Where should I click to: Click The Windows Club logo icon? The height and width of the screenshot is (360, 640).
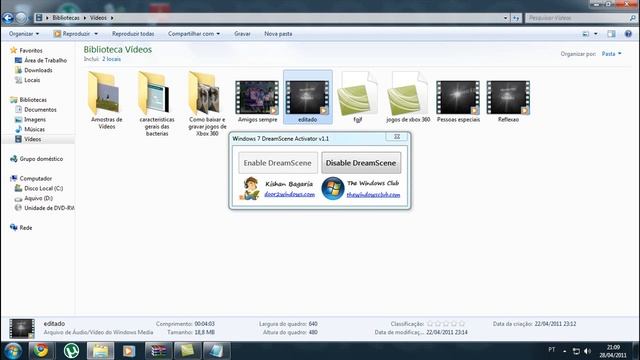[333, 189]
